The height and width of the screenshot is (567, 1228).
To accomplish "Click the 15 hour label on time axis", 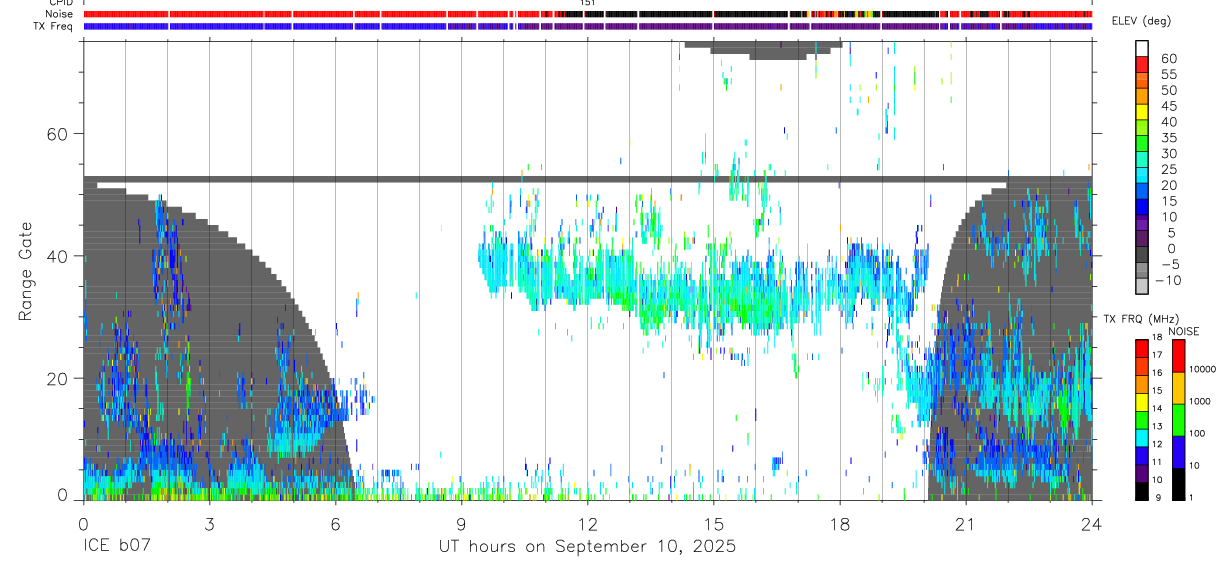I will pos(713,522).
